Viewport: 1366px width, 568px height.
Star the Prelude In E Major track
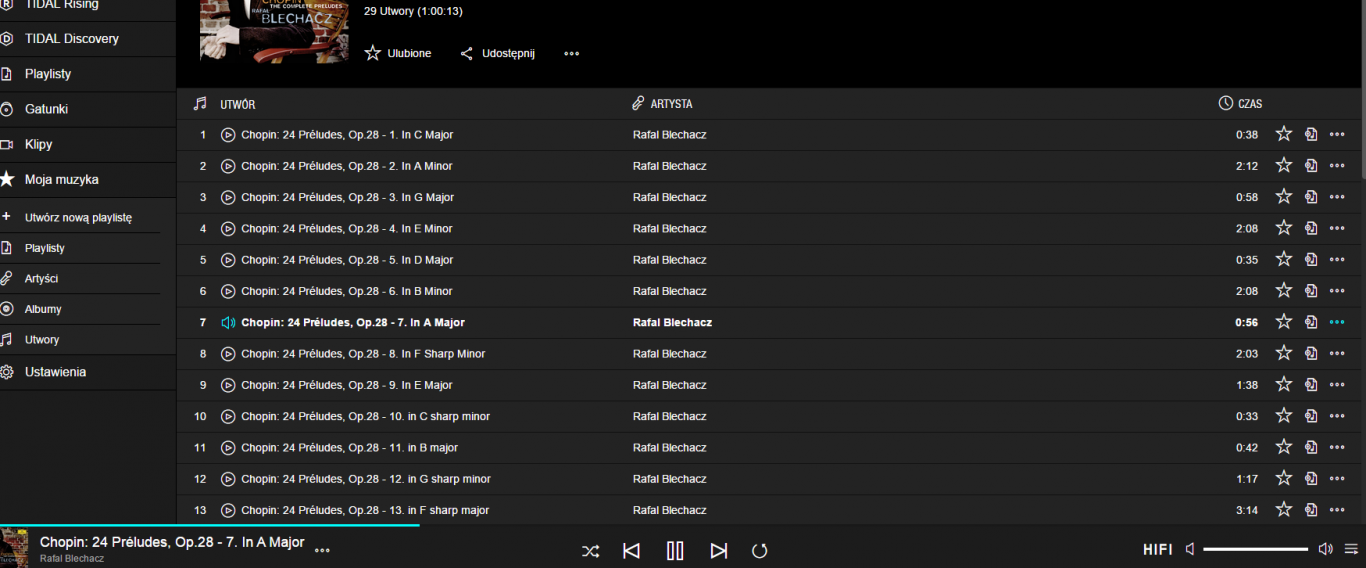(1284, 384)
